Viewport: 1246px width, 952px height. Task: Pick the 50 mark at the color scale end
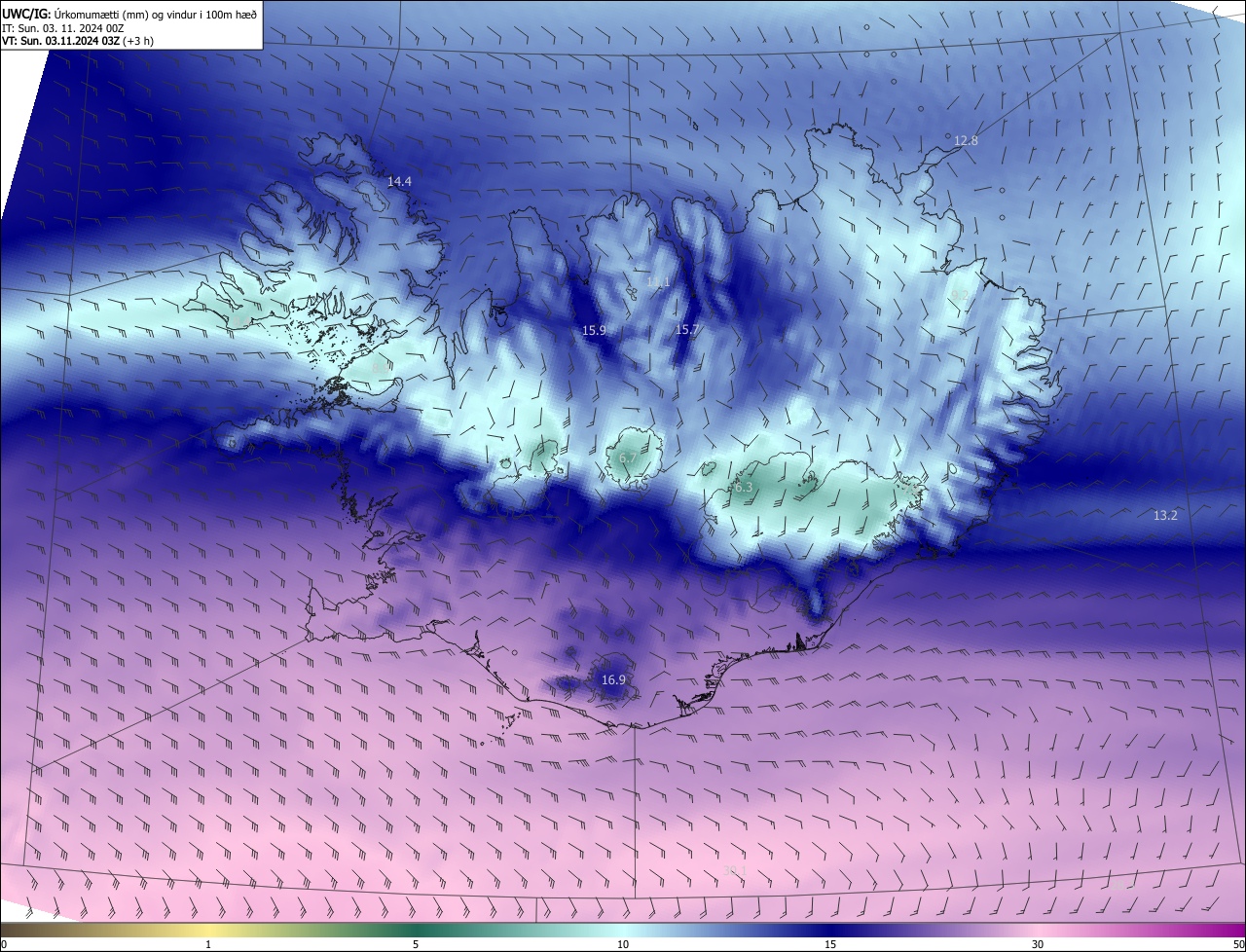[1238, 944]
